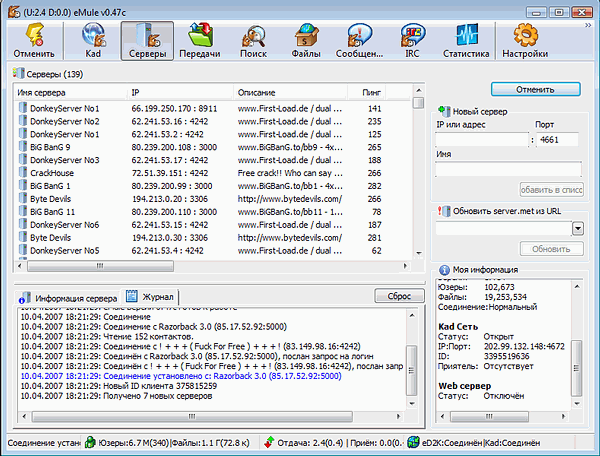Click the Моя информация info icon
The height and width of the screenshot is (456, 600).
pyautogui.click(x=444, y=270)
